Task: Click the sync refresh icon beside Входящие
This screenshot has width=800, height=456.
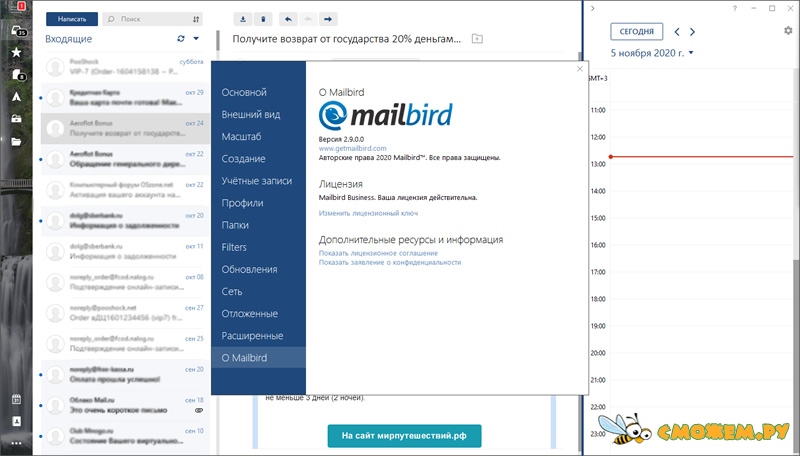Action: pos(181,39)
